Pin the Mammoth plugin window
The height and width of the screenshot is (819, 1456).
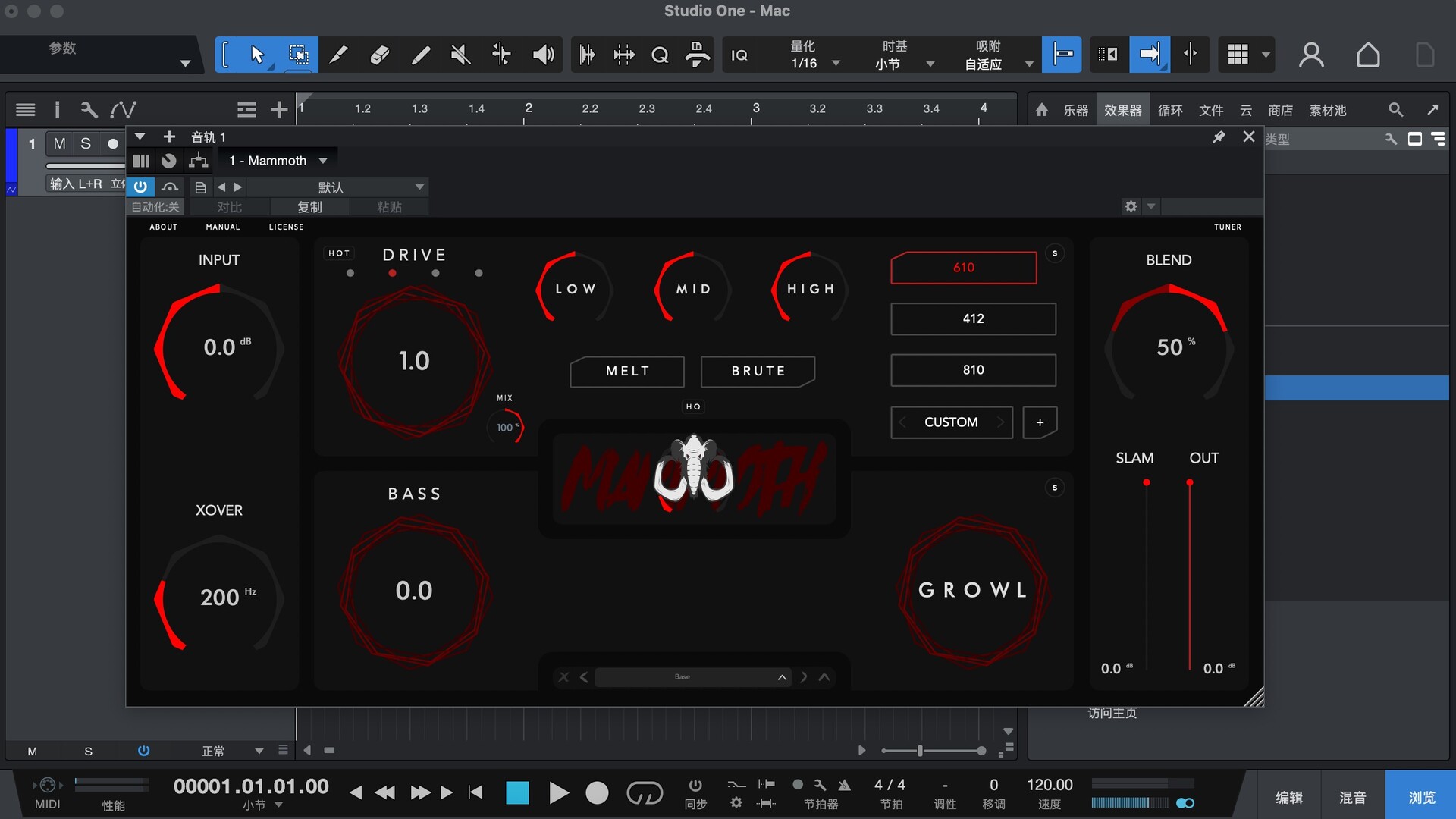coord(1219,137)
